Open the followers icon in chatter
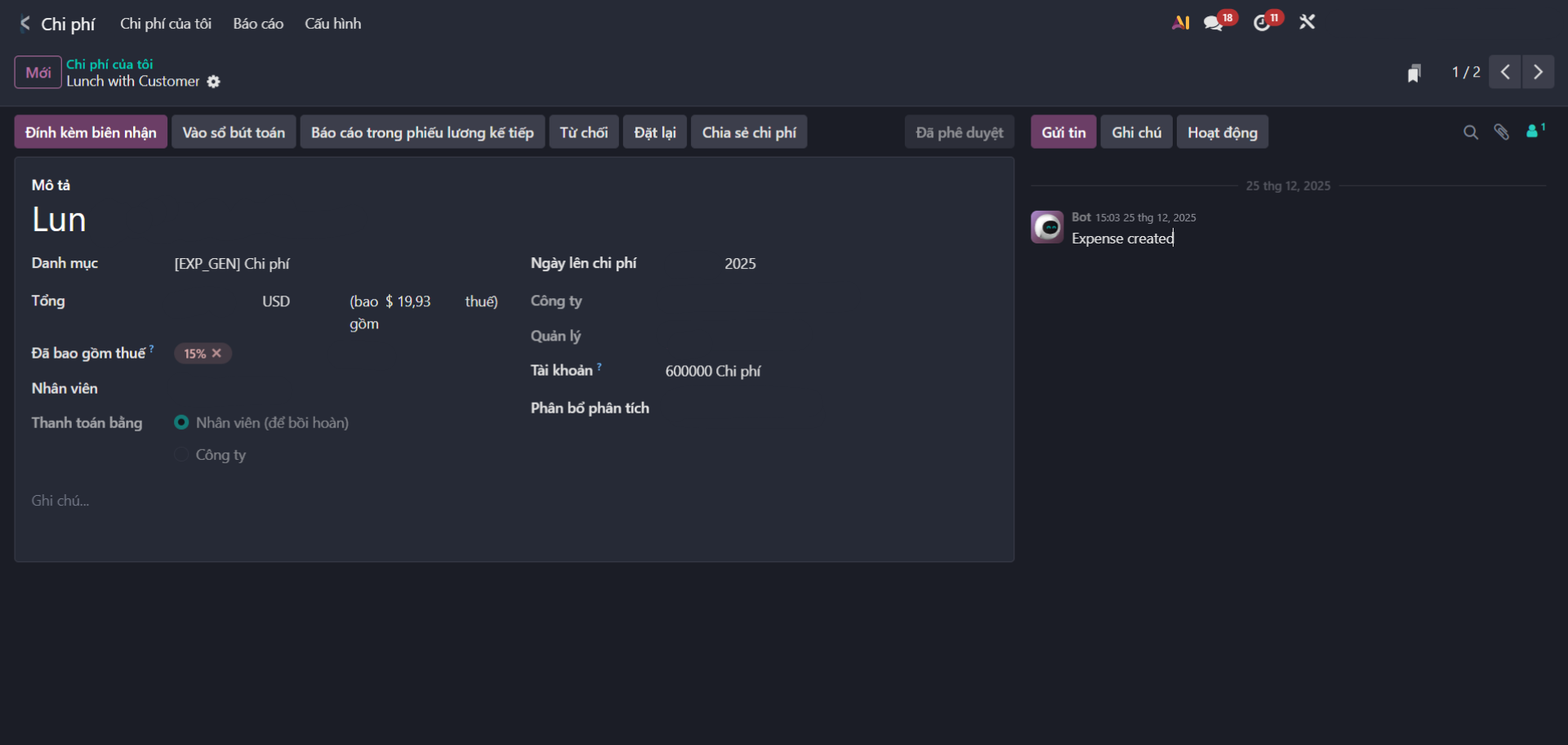1568x745 pixels. pos(1534,132)
